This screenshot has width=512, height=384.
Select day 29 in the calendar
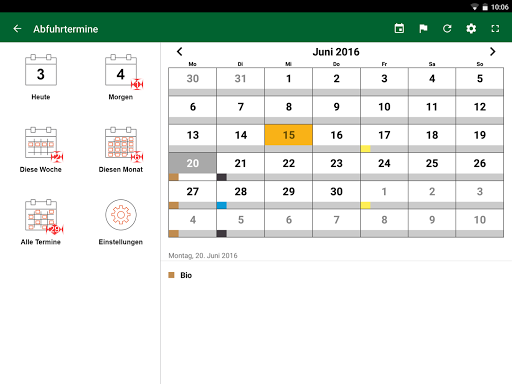pos(289,195)
